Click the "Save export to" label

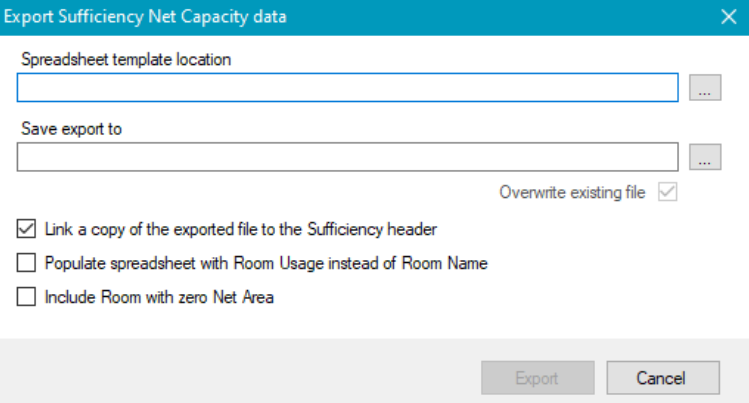point(70,130)
